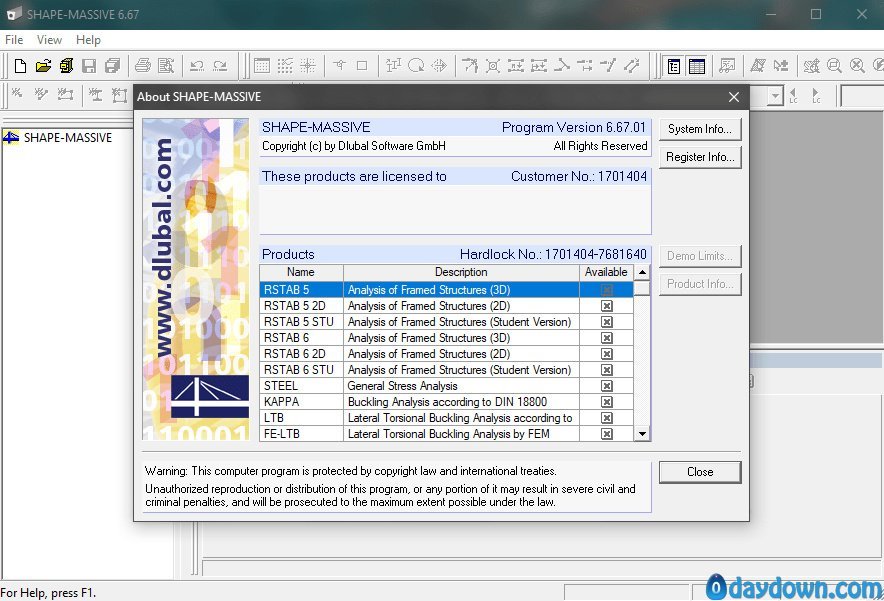Click the Demo Limits... button
The image size is (884, 601).
pyautogui.click(x=700, y=256)
